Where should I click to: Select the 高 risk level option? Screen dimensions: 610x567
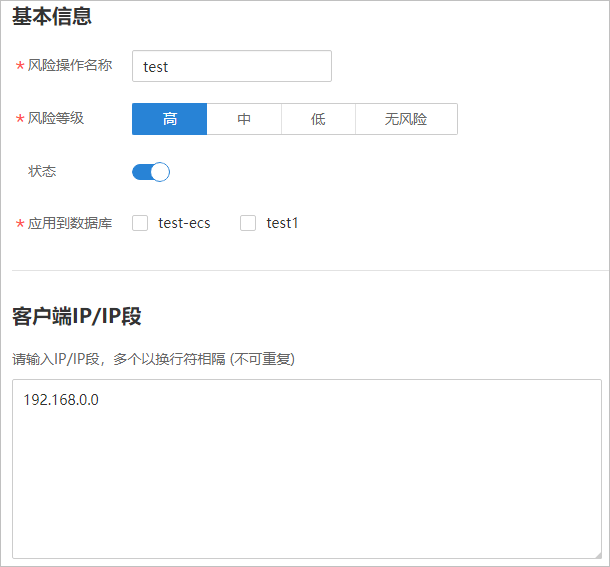tap(169, 119)
